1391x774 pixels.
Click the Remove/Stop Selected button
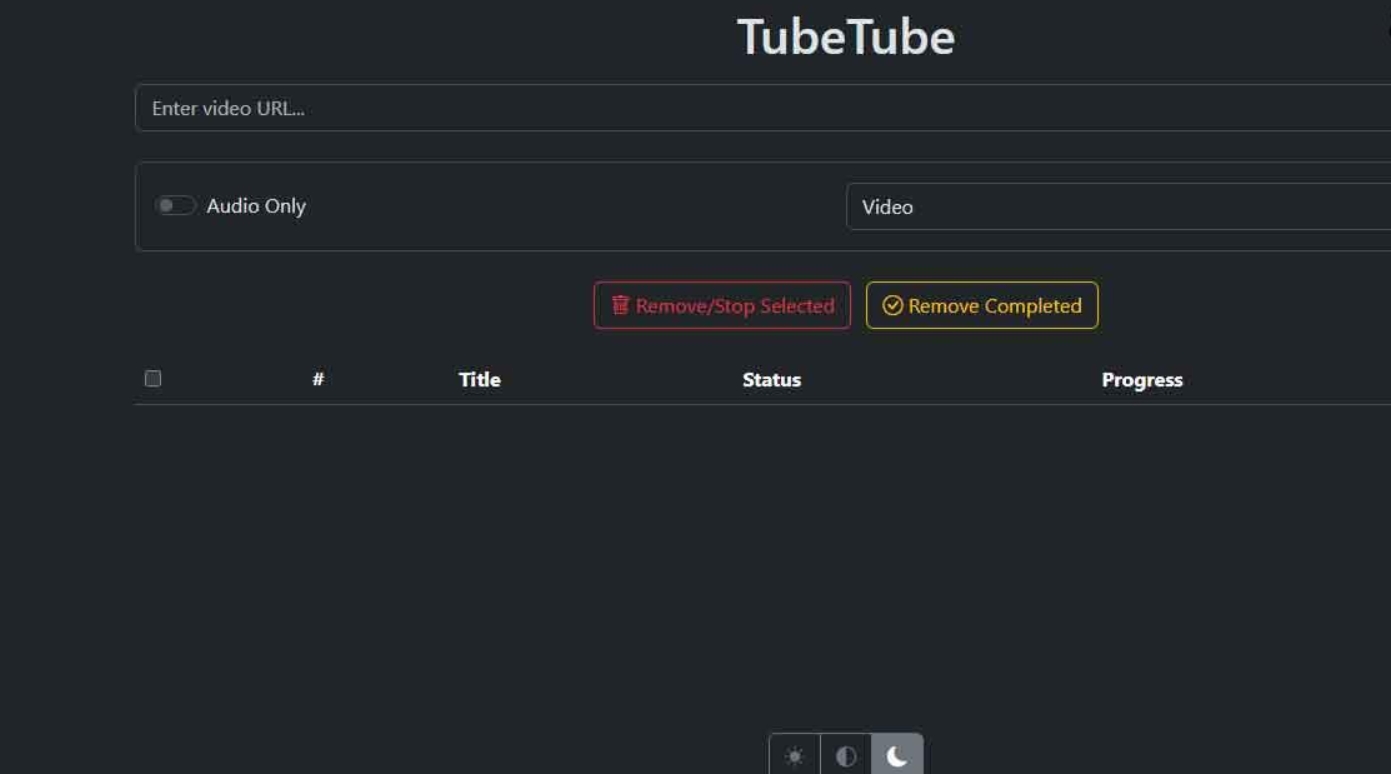(x=722, y=305)
